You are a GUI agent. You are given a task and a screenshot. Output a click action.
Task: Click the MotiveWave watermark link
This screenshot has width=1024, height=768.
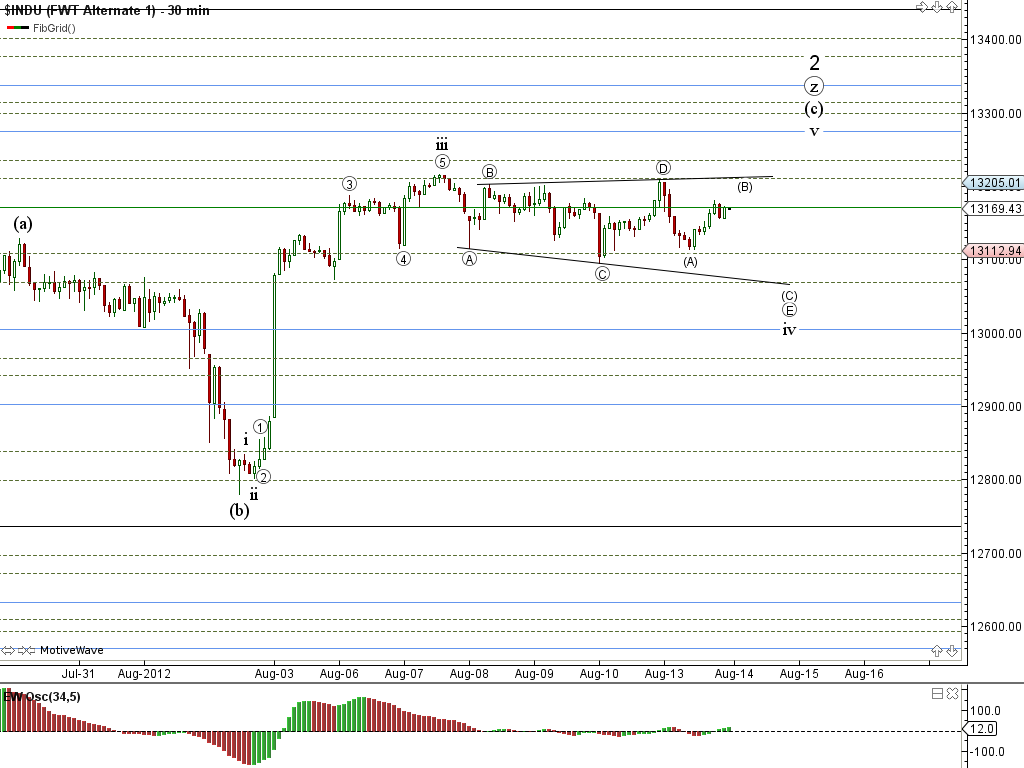(71, 650)
